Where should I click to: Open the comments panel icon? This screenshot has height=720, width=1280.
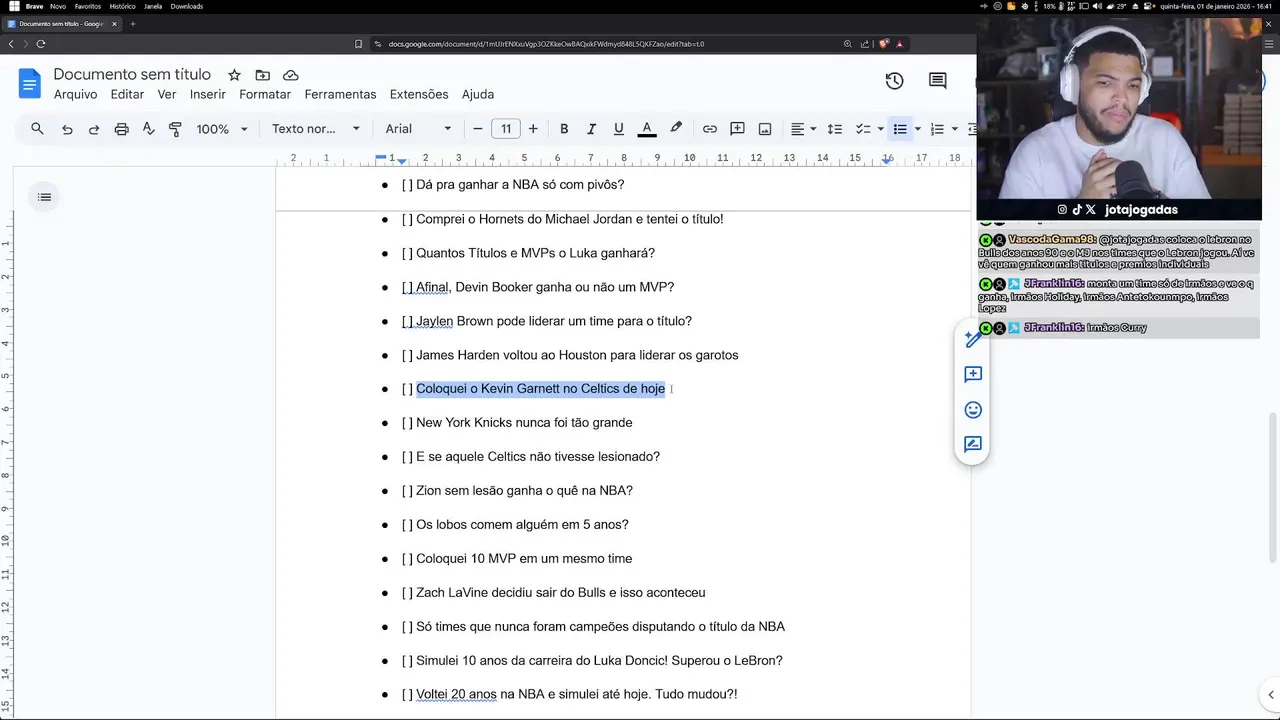[937, 81]
